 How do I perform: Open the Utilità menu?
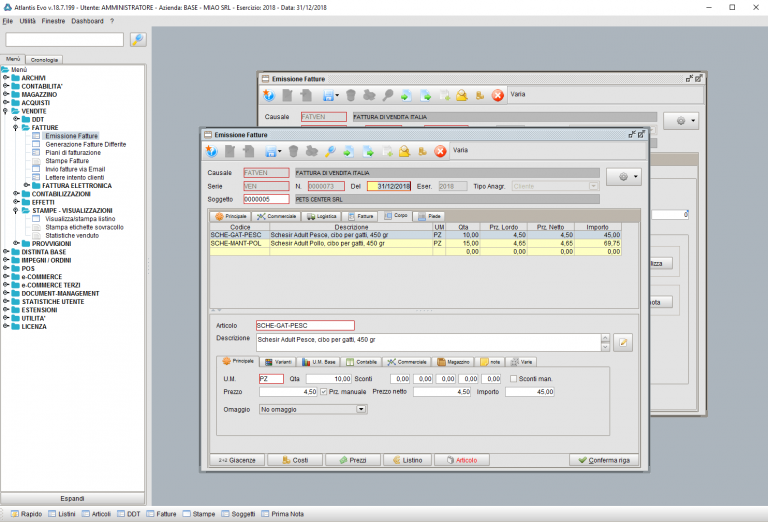(x=27, y=21)
